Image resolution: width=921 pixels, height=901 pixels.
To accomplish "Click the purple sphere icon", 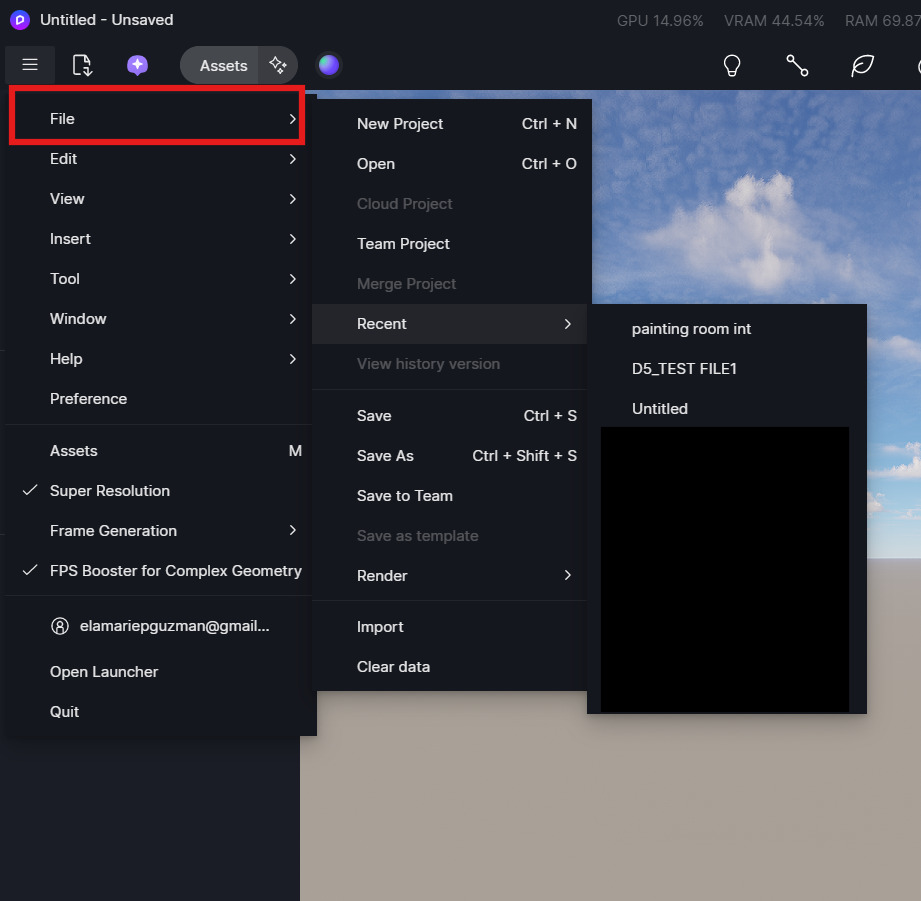I will 329,65.
